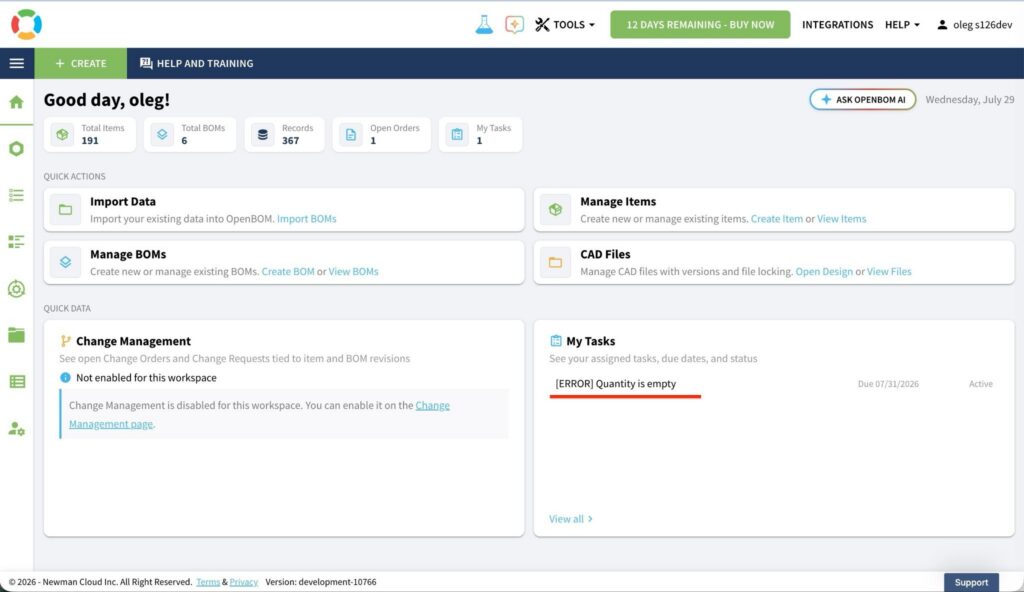
Task: Open the Change Management page link
Action: (x=259, y=414)
